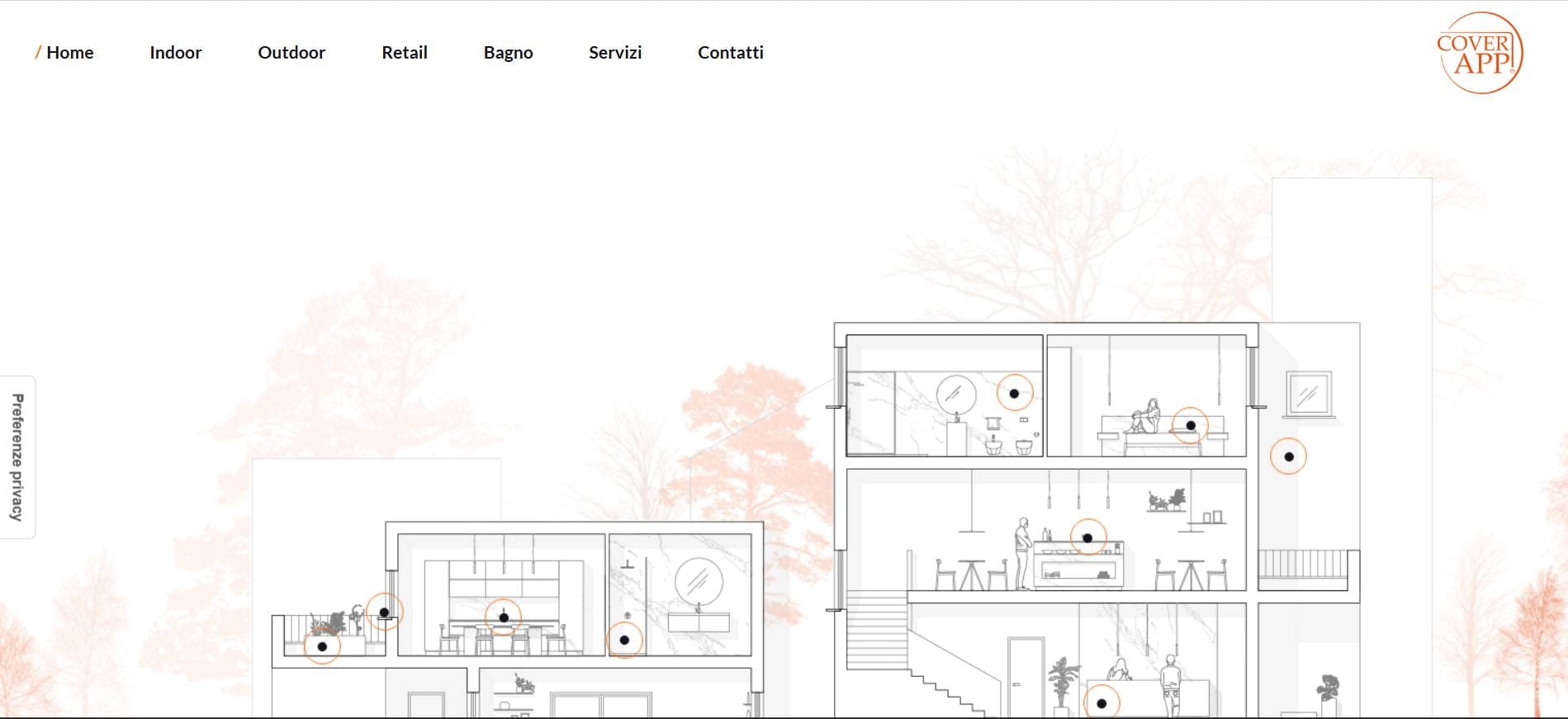Viewport: 1568px width, 719px height.
Task: Select the Servizi menu item
Action: click(x=615, y=53)
